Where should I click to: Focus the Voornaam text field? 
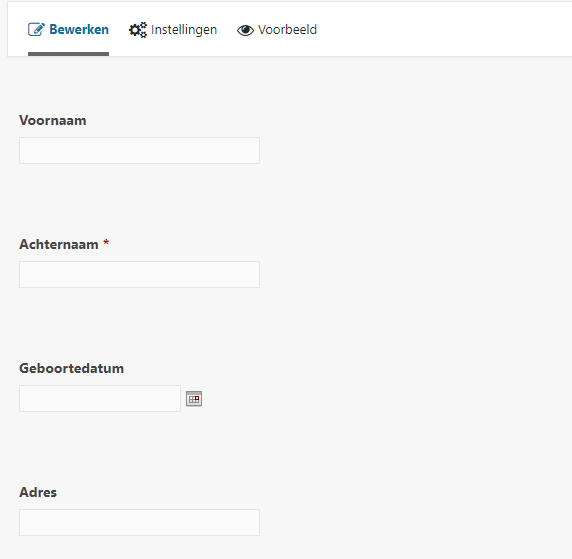(139, 150)
